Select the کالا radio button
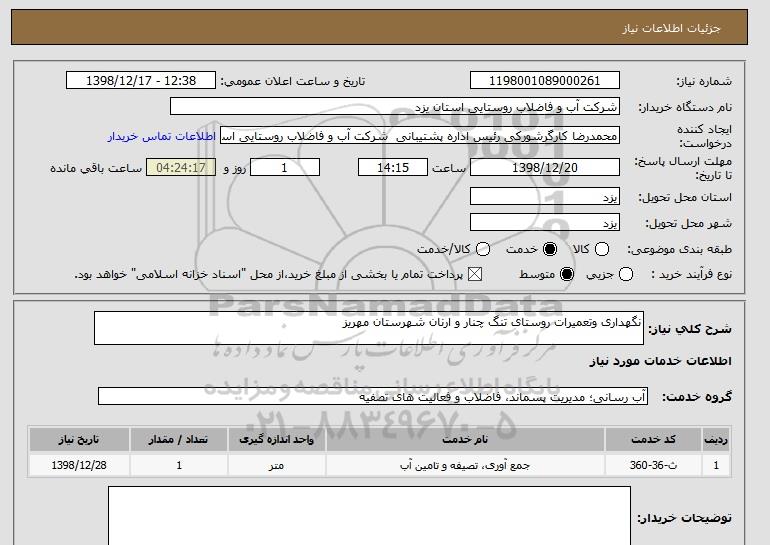The width and height of the screenshot is (770, 545). pyautogui.click(x=602, y=249)
